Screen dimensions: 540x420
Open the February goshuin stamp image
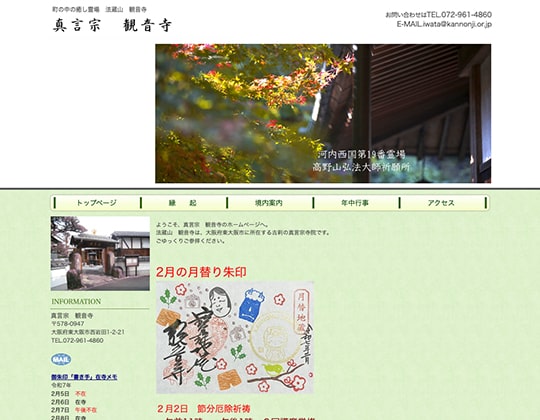[235, 337]
